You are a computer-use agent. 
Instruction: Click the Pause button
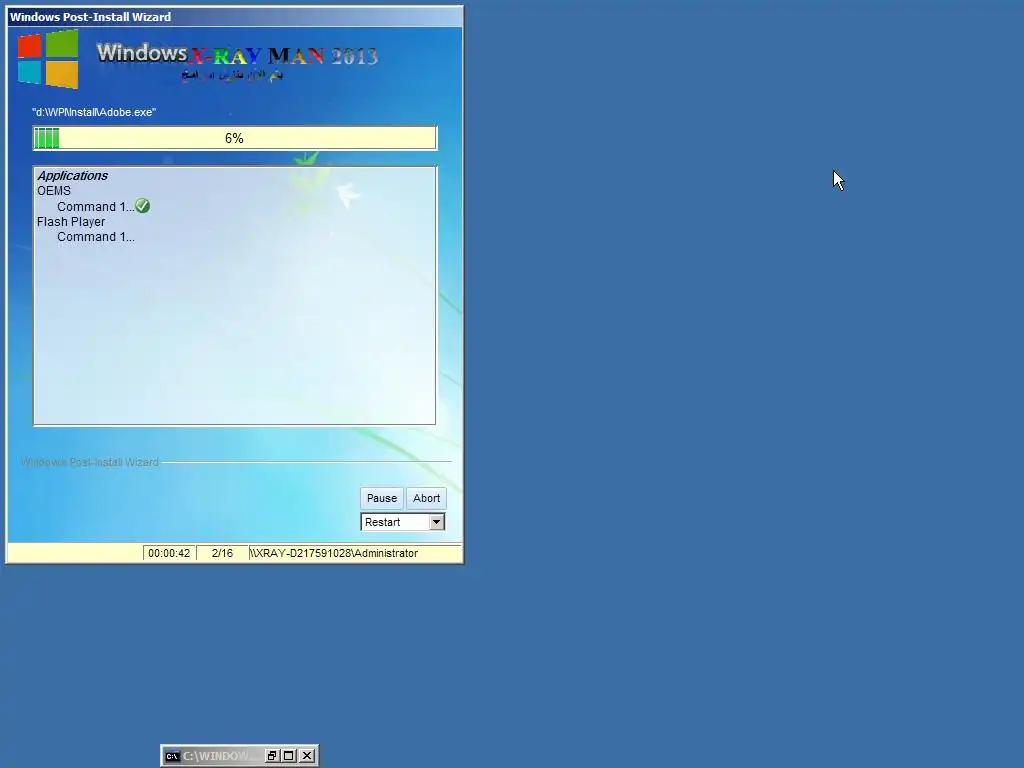coord(381,498)
